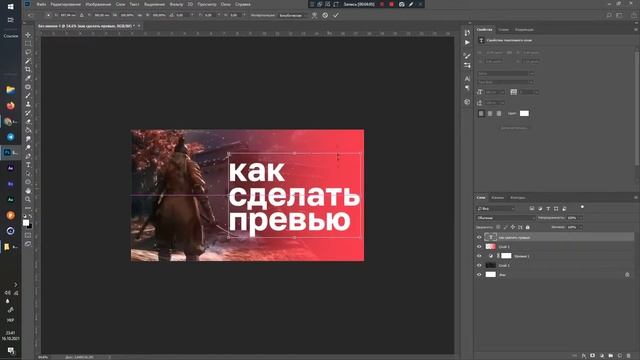Delete layer with trash icon
The width and height of the screenshot is (640, 360).
click(x=628, y=356)
